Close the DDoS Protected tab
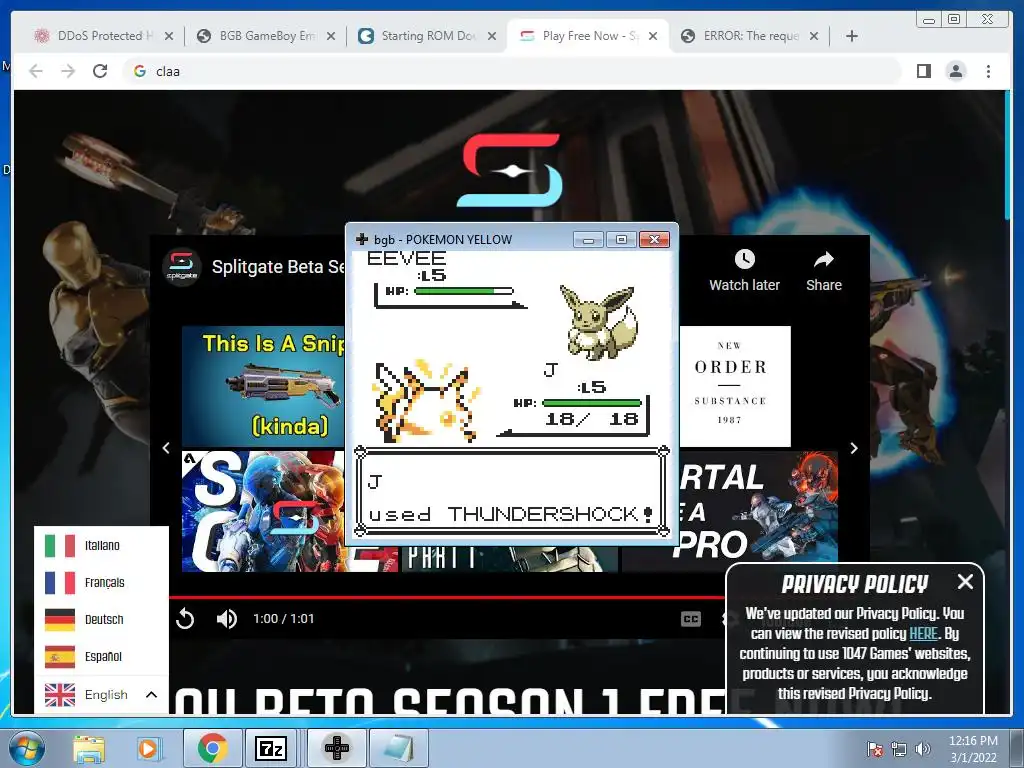Viewport: 1024px width, 768px height. (169, 36)
